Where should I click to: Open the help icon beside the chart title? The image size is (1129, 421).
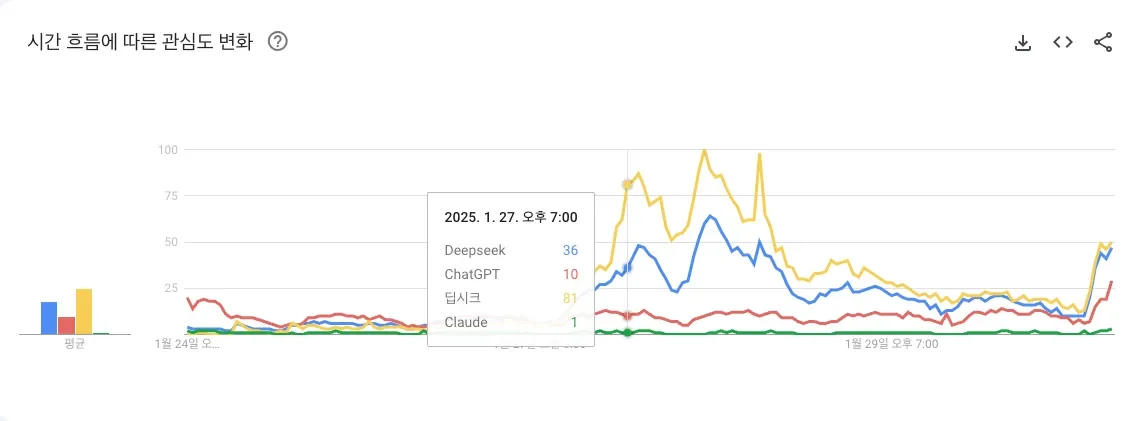tap(279, 42)
